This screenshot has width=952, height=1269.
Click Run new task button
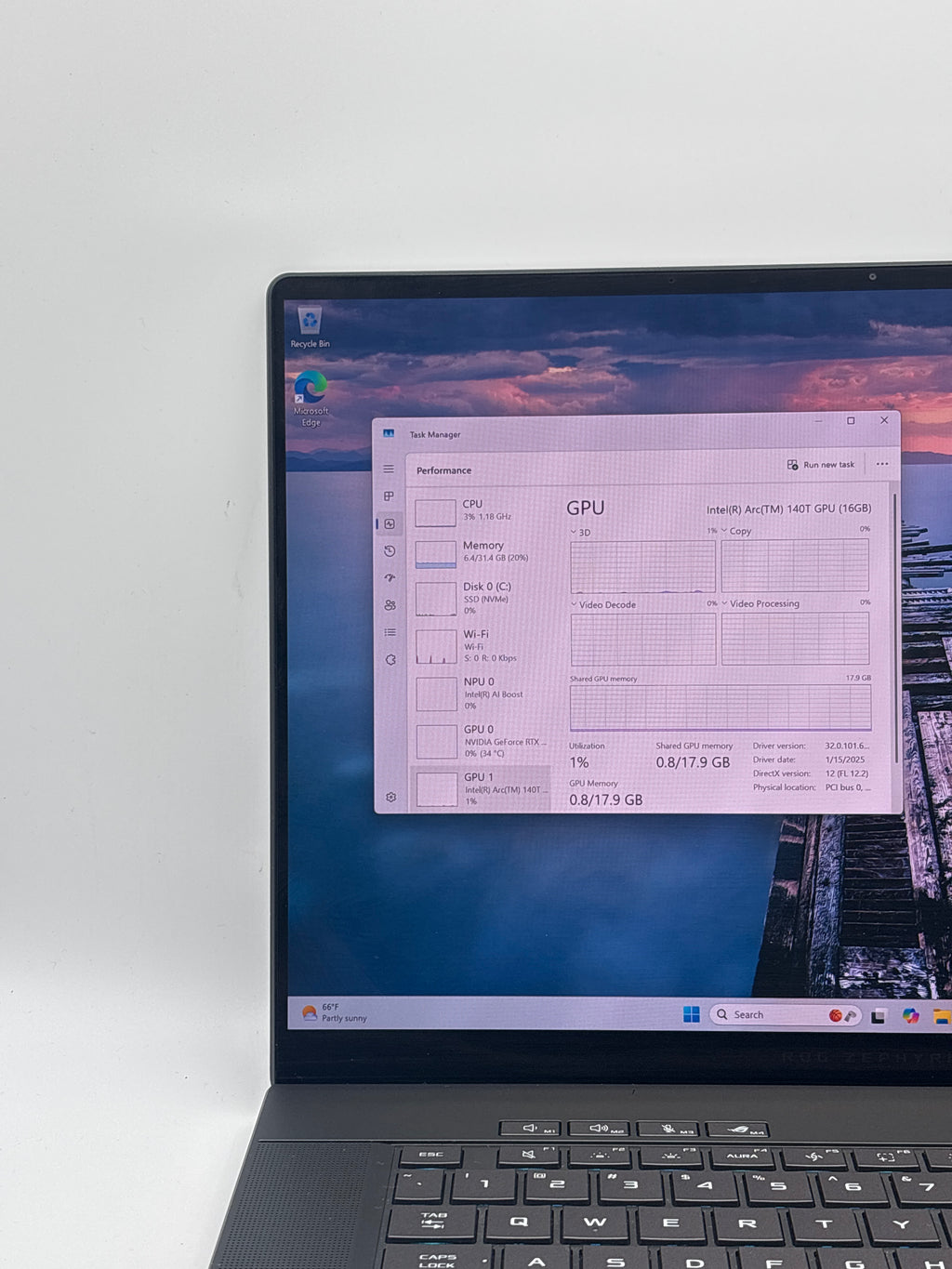pyautogui.click(x=821, y=465)
